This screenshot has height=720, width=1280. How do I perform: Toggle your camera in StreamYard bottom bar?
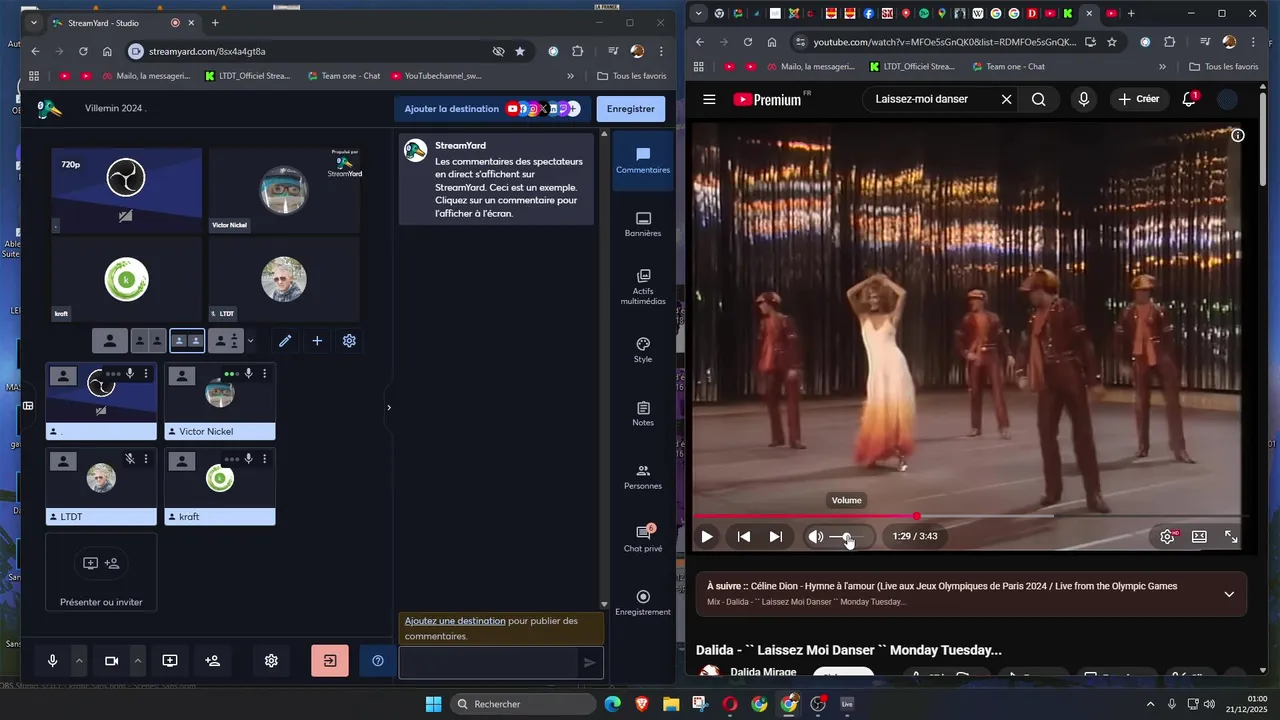[112, 661]
